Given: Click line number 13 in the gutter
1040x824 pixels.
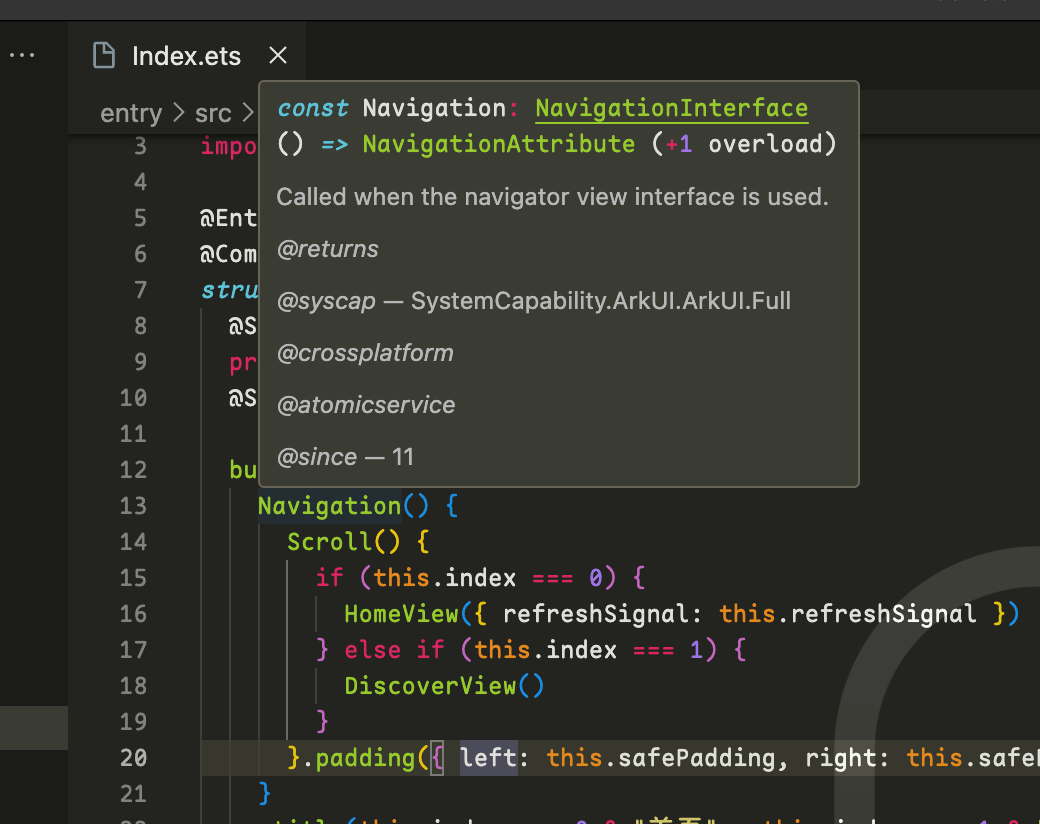Looking at the screenshot, I should tap(133, 506).
